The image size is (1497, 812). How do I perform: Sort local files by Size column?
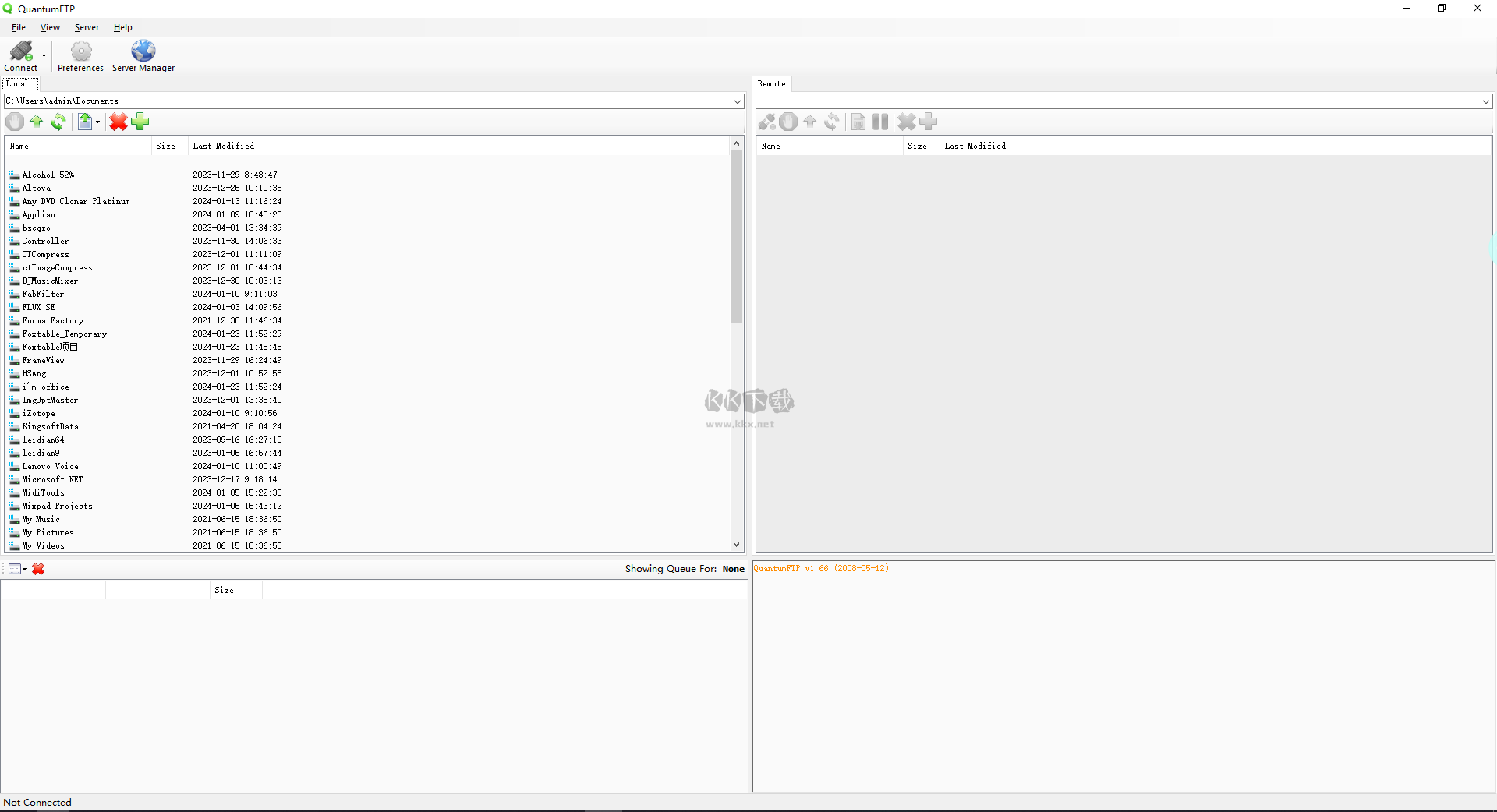tap(166, 146)
